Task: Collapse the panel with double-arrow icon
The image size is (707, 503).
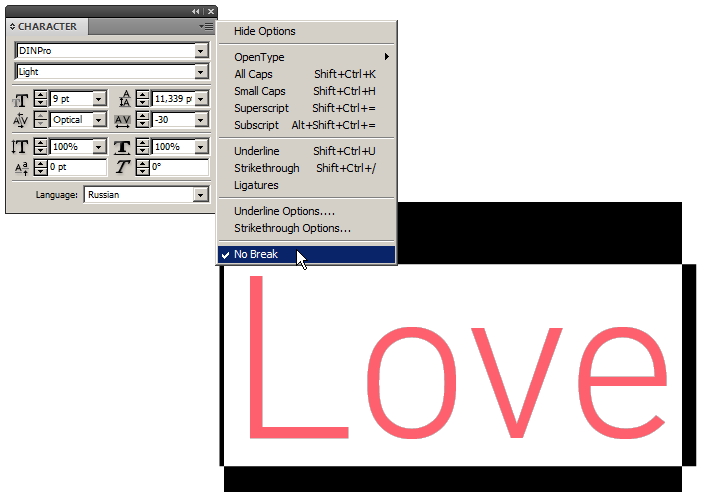Action: click(196, 12)
